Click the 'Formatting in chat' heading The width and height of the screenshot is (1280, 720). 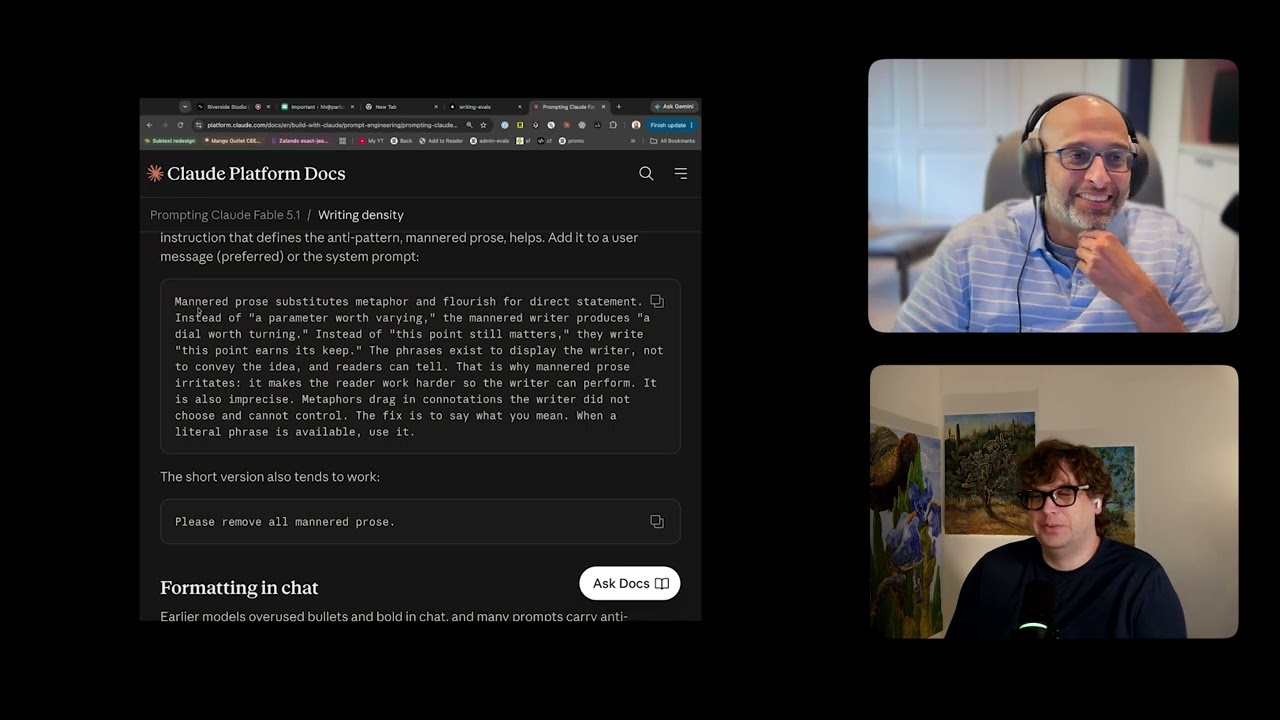[239, 588]
